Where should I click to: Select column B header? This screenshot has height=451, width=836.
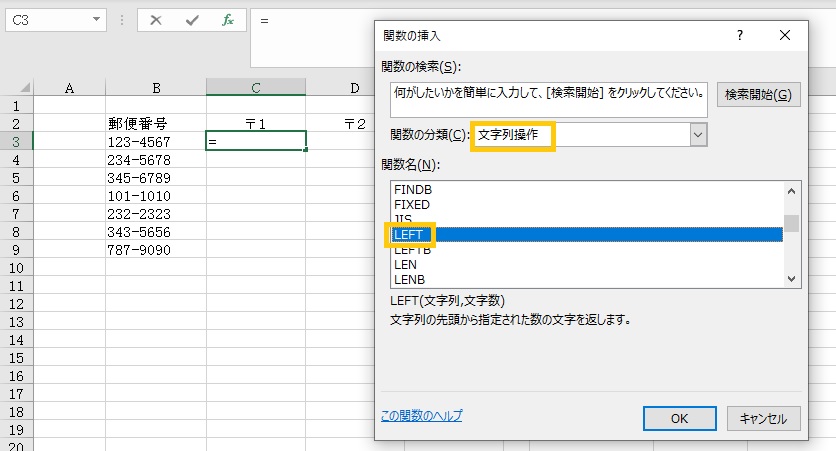157,88
